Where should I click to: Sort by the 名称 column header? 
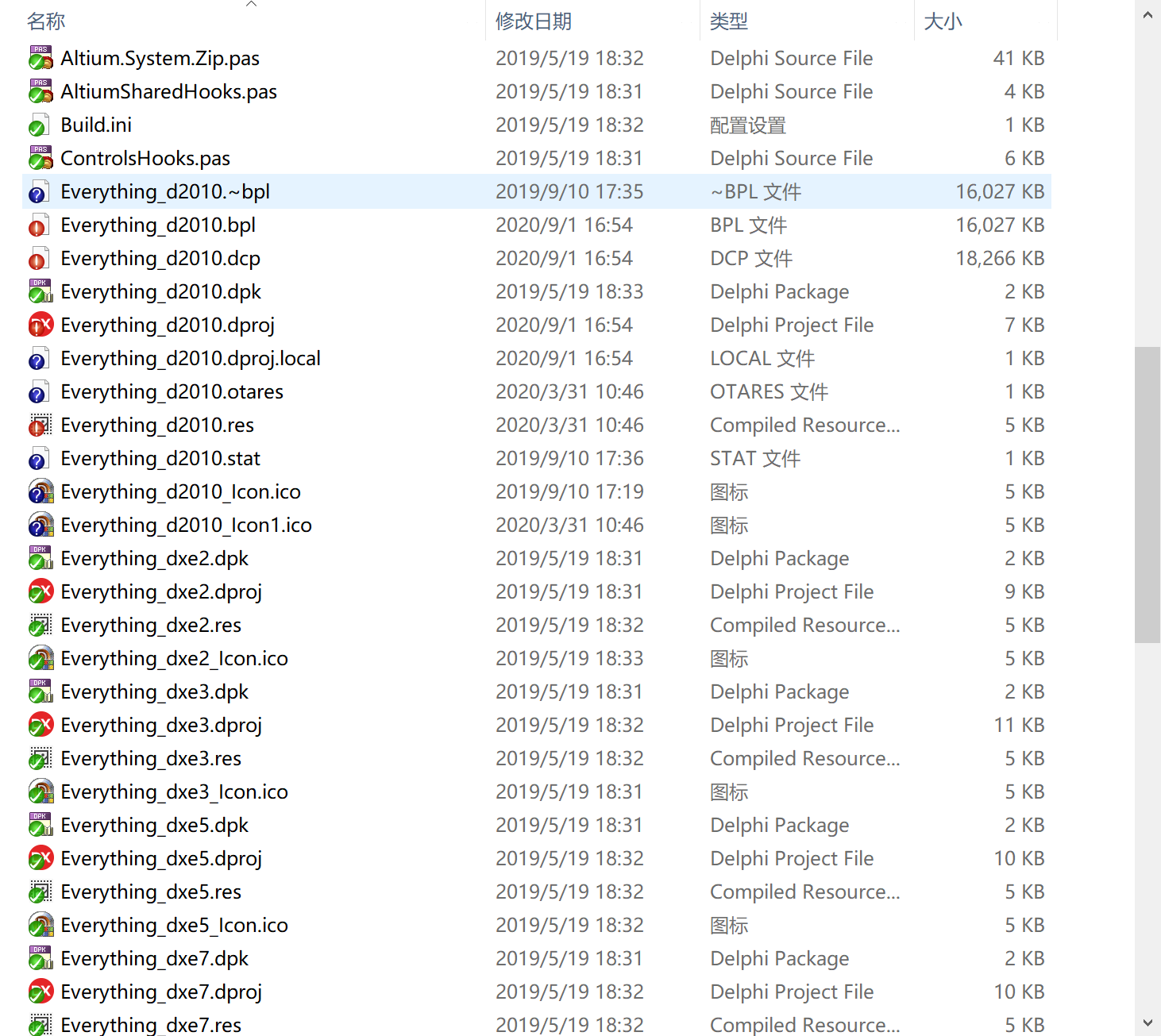(46, 21)
